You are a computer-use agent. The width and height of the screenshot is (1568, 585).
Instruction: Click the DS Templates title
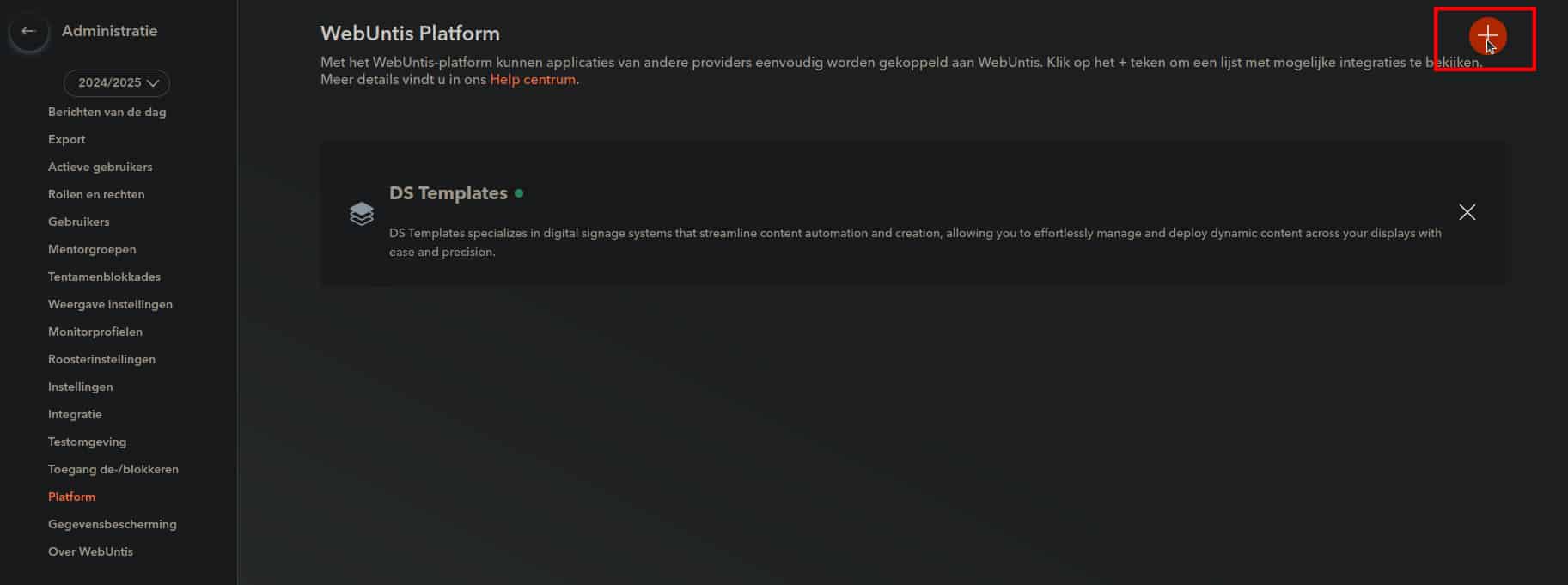pyautogui.click(x=448, y=193)
